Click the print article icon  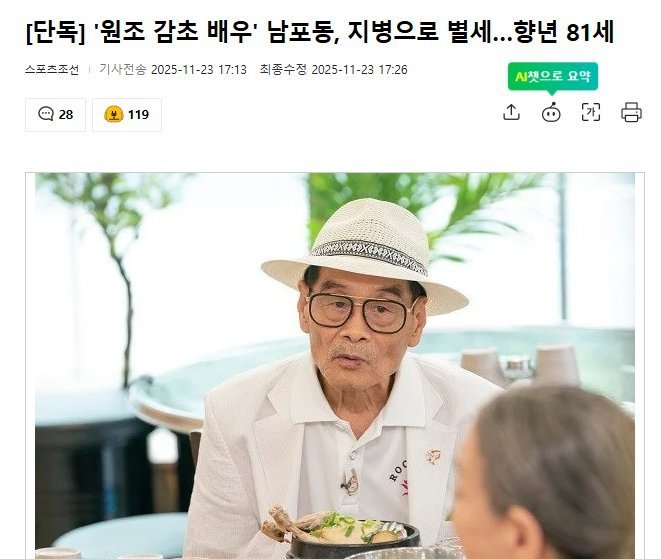(x=631, y=113)
